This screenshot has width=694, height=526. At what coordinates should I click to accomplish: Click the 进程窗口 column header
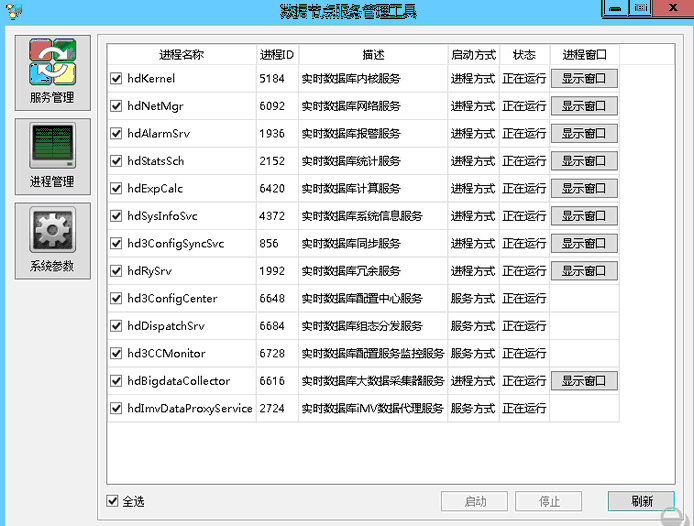(584, 54)
